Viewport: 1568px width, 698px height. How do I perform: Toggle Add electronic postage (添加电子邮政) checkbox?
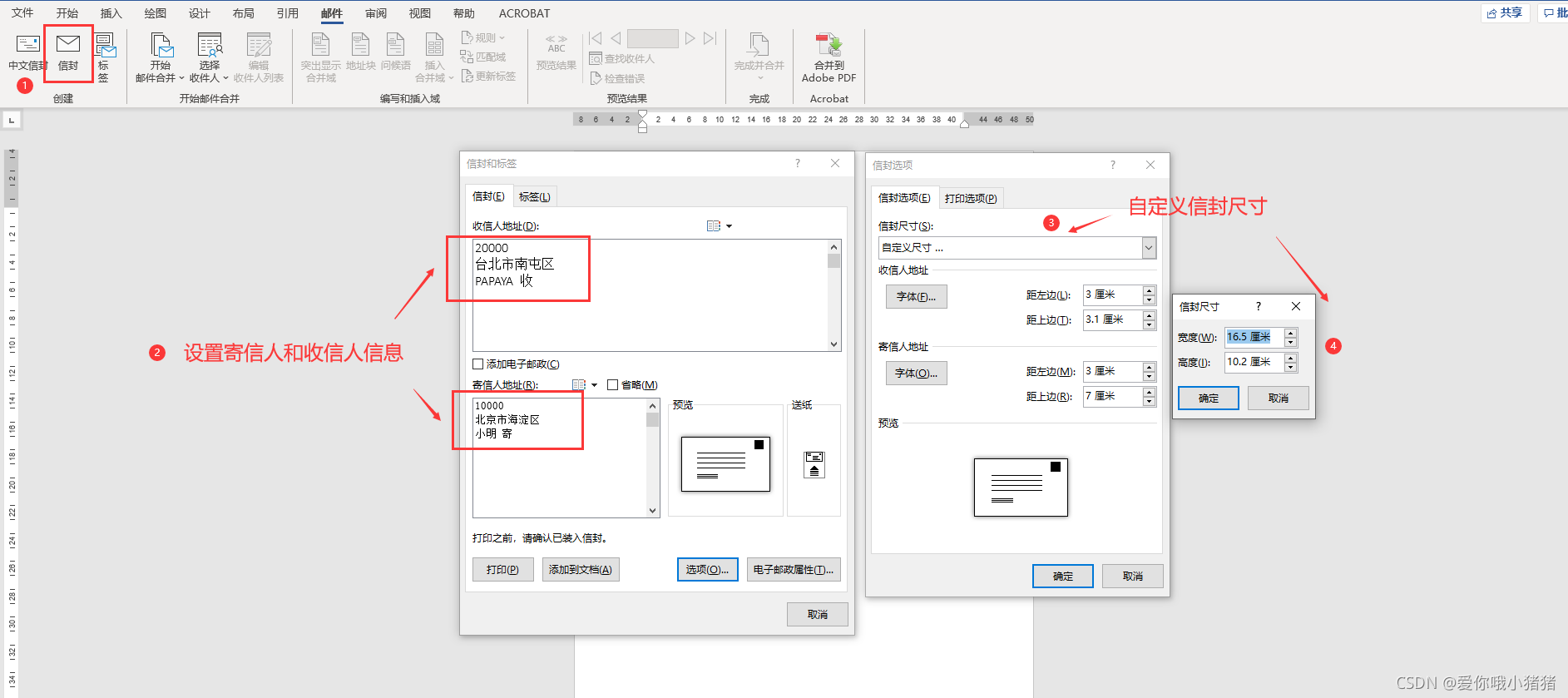click(477, 364)
